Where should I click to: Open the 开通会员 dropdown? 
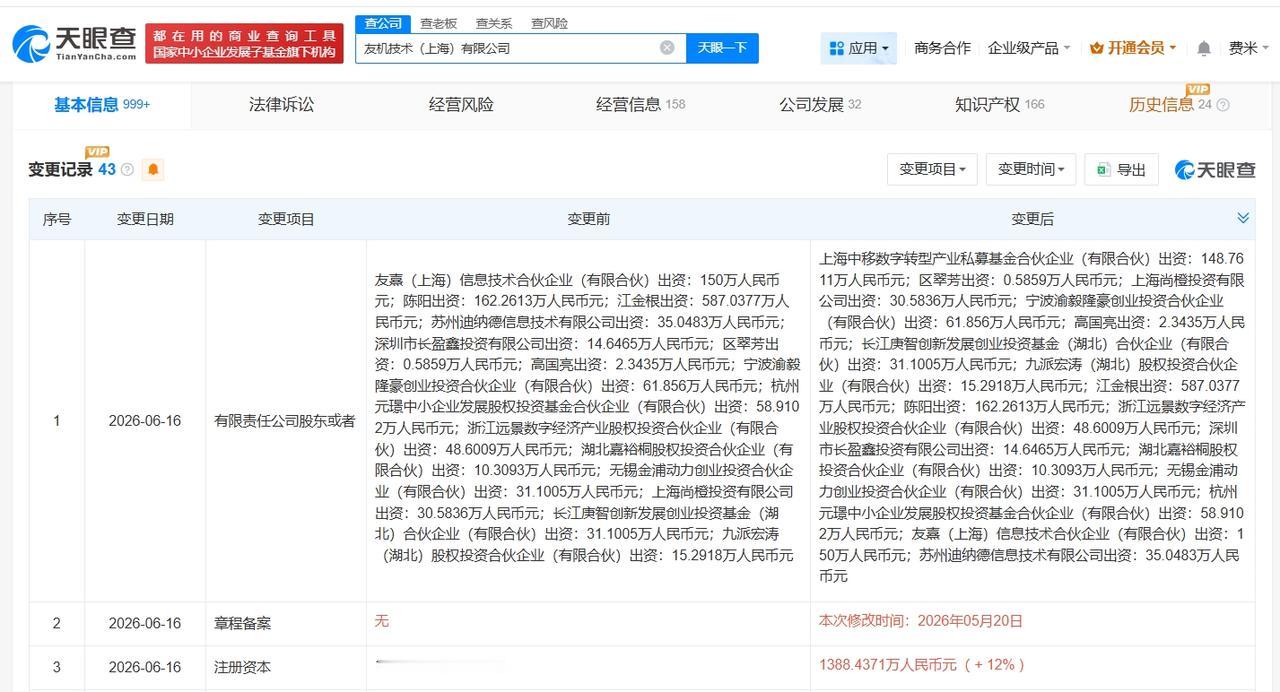pyautogui.click(x=1133, y=48)
